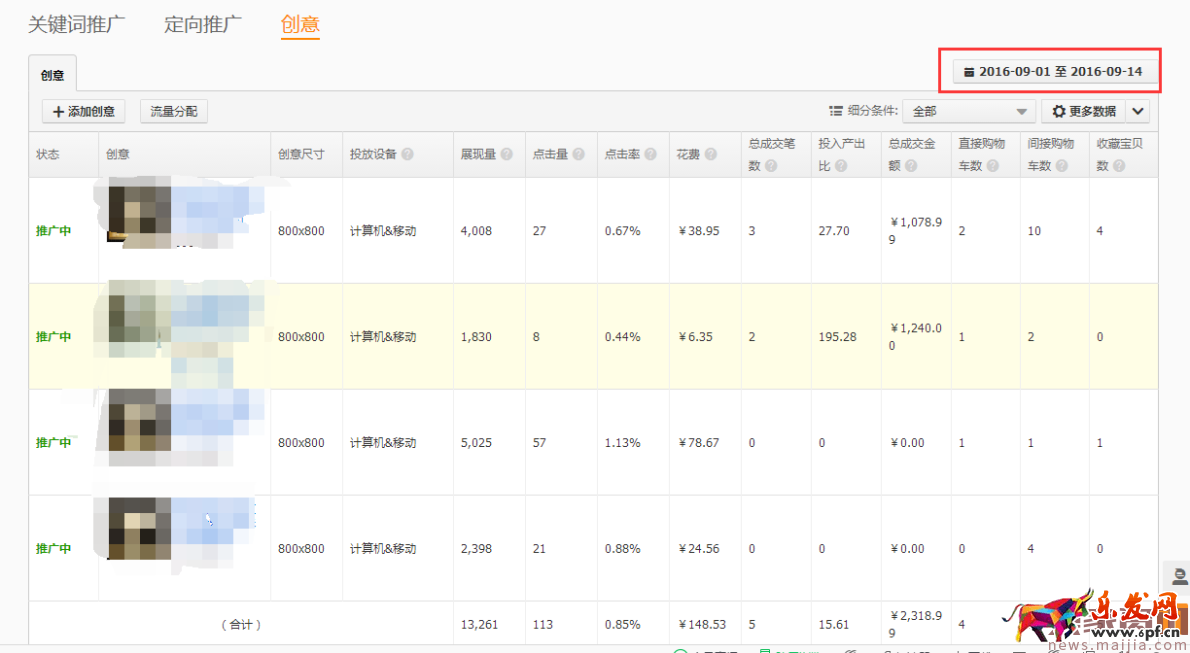Open the help icon next to 花费 column
Image resolution: width=1190 pixels, height=653 pixels.
[712, 154]
